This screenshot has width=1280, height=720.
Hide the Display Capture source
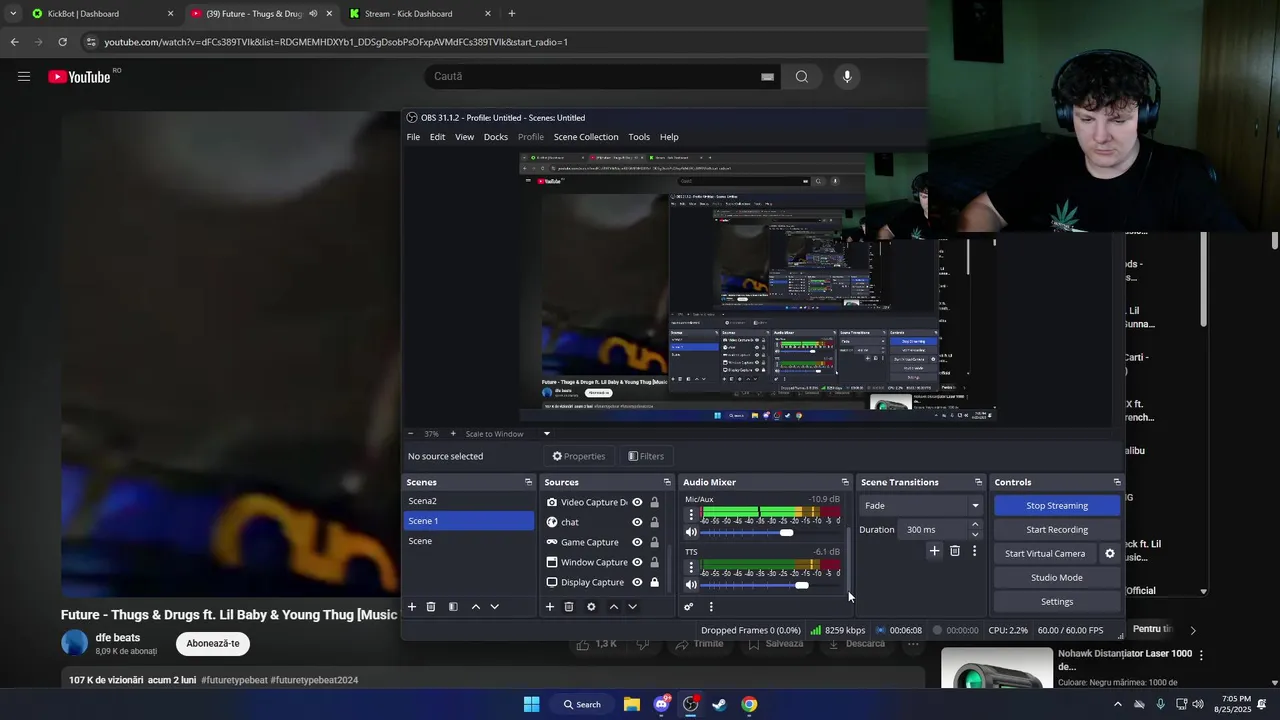pos(637,582)
